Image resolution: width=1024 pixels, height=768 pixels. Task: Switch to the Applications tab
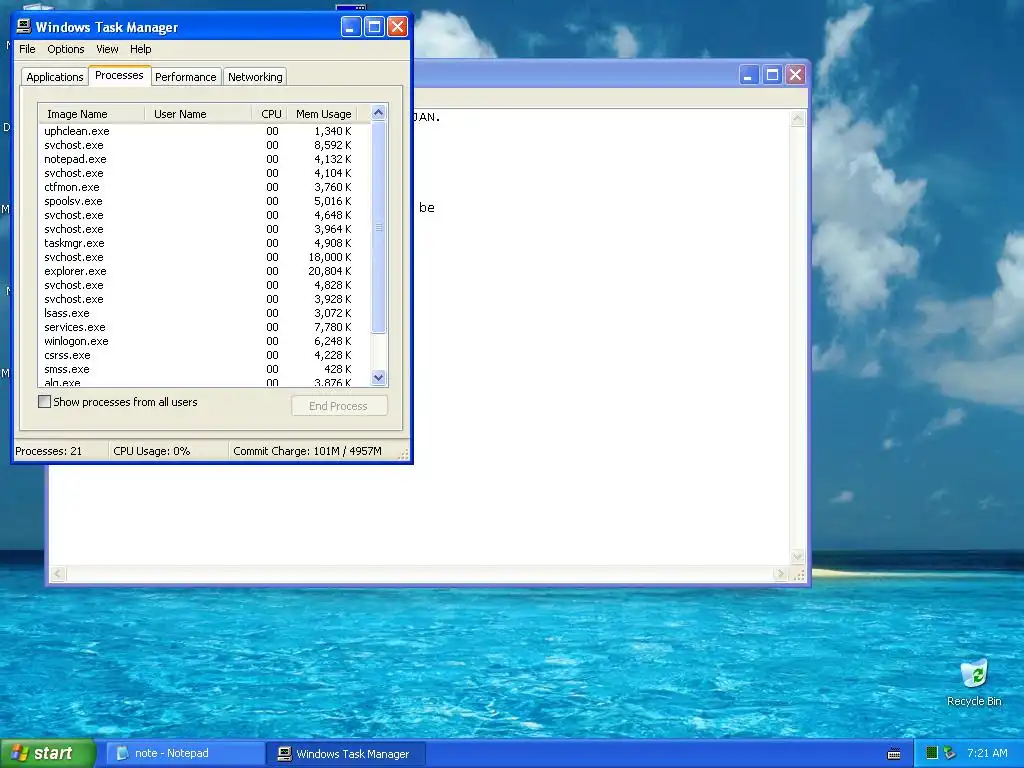(x=55, y=77)
